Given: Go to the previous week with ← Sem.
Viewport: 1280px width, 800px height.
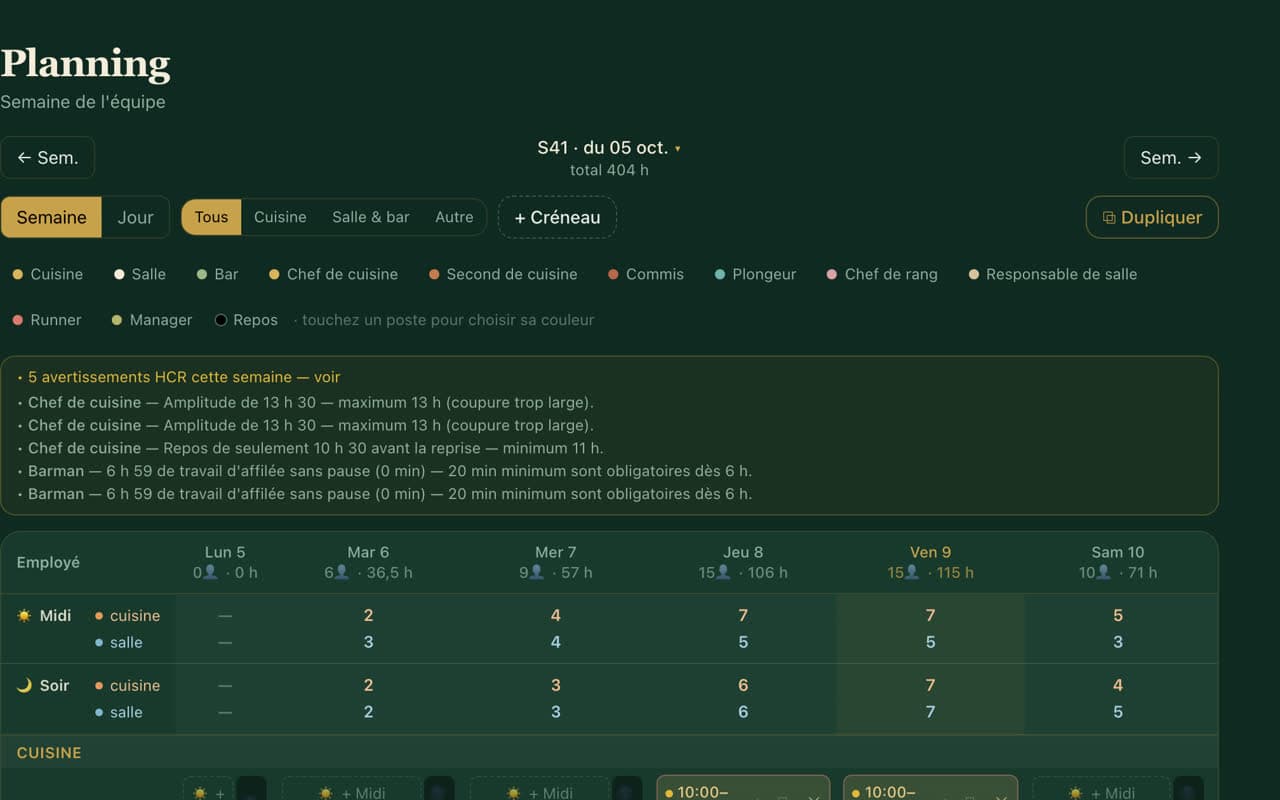Looking at the screenshot, I should coord(47,158).
